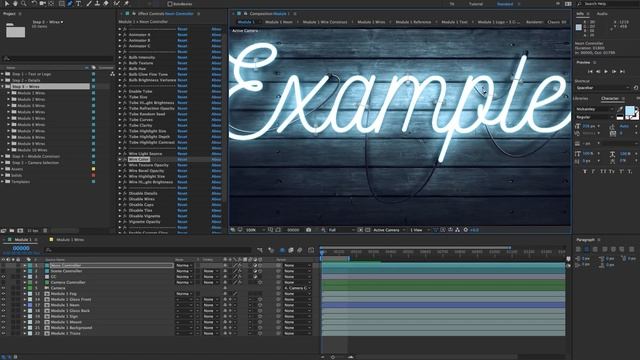This screenshot has height=360, width=640.
Task: Hide the Module 1 Glass Front layer
Action: click(3, 300)
